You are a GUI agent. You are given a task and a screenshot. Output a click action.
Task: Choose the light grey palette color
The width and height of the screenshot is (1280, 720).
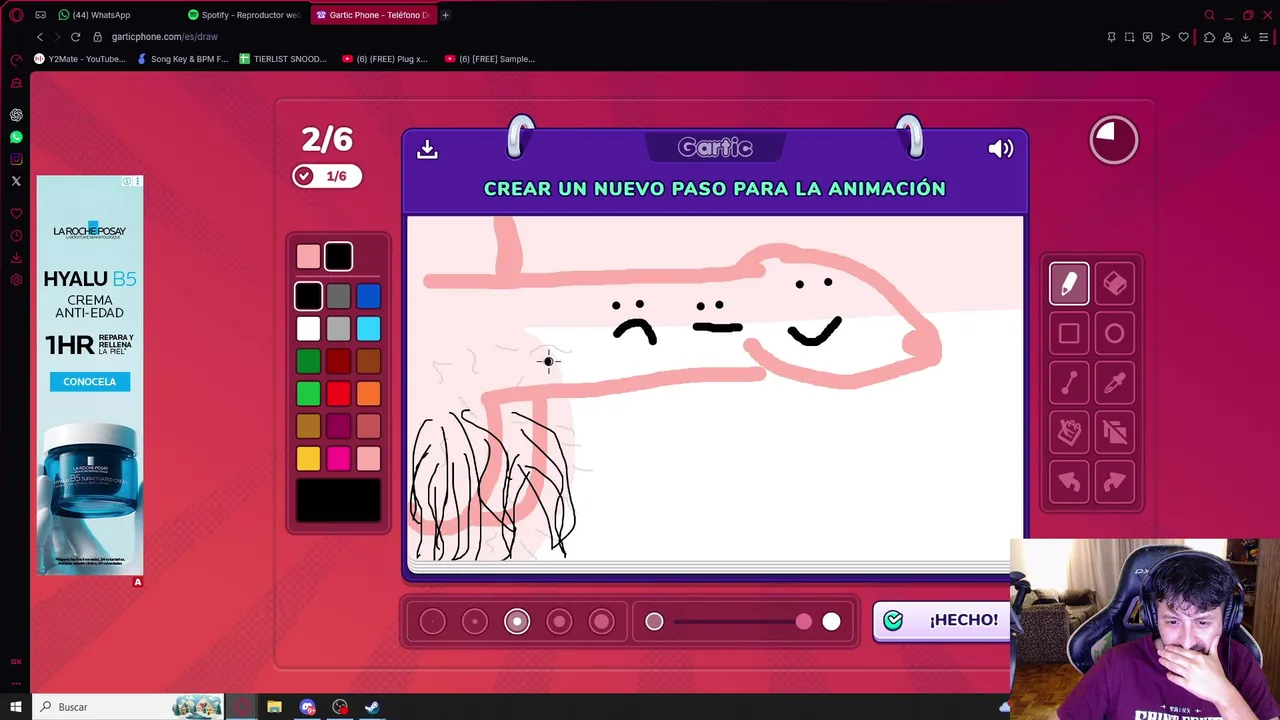(338, 328)
